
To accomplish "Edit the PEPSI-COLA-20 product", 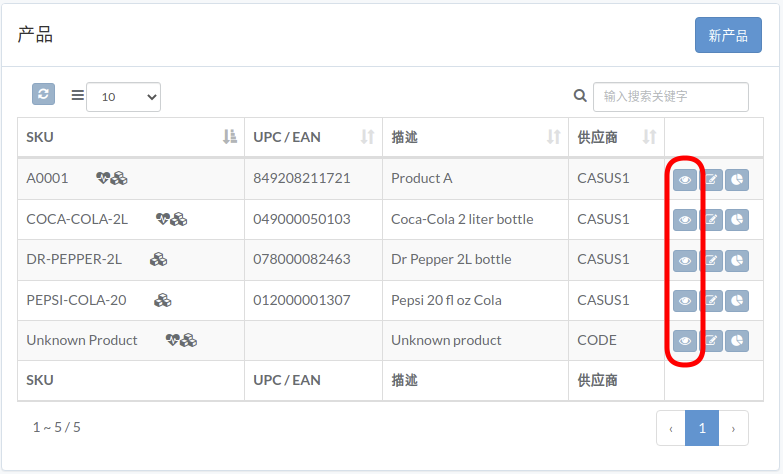I will tap(711, 301).
